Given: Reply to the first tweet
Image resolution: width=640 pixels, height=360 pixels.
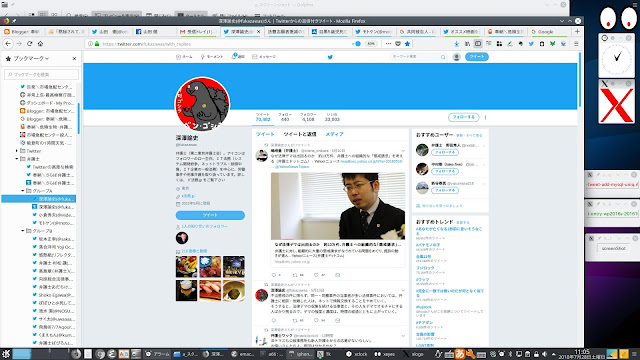Looking at the screenshot, I should (274, 275).
